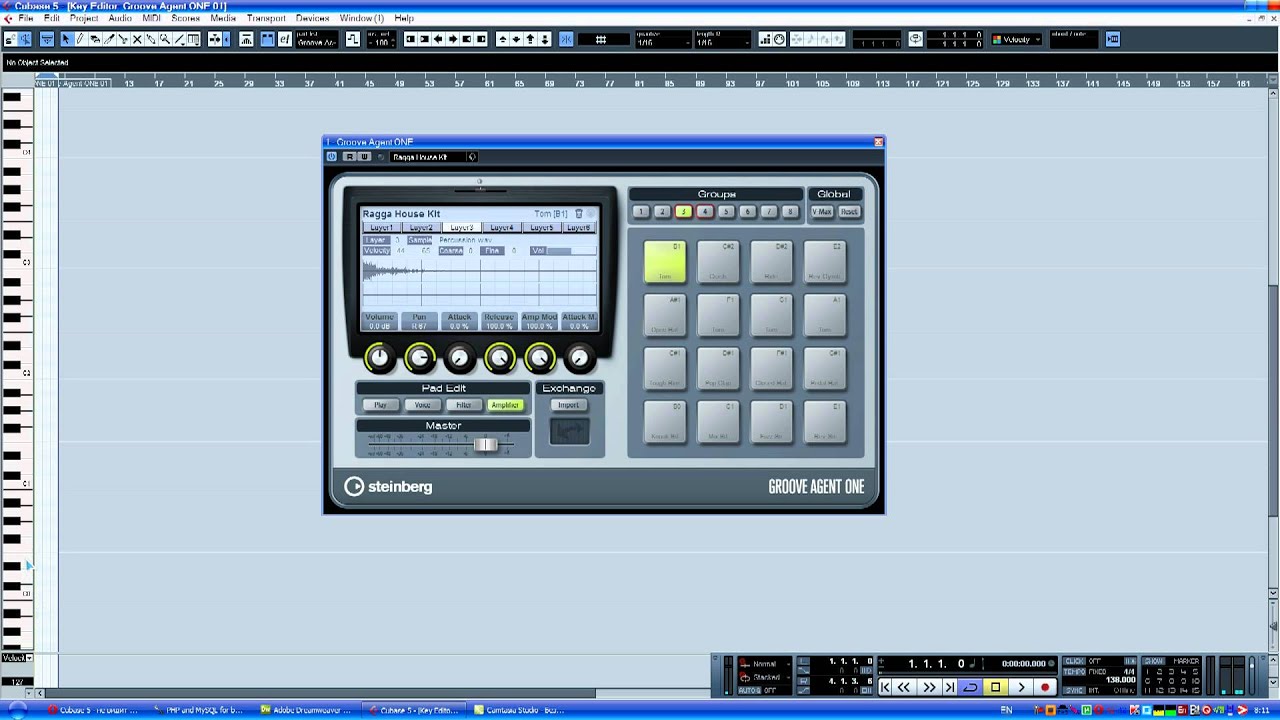Select the Erase tool
Image resolution: width=1280 pixels, height=720 pixels.
coord(94,39)
